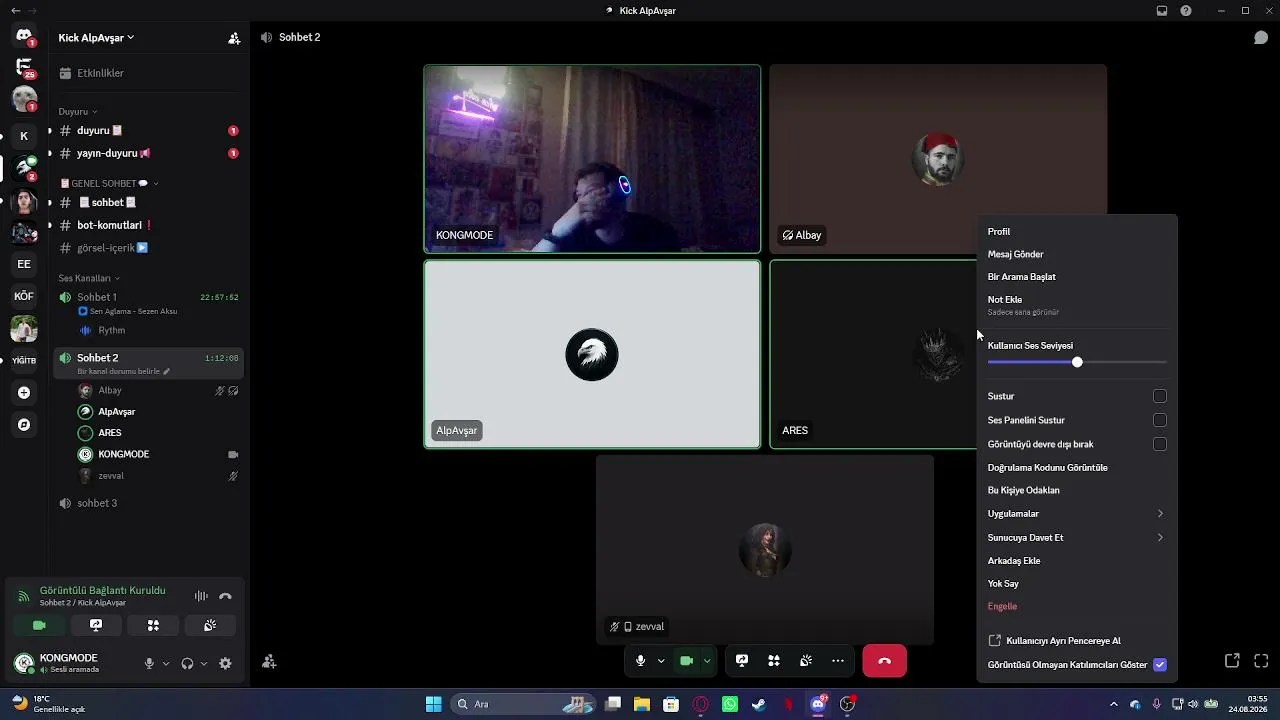Show chat using top-right speech bubble icon
The height and width of the screenshot is (720, 1280).
(x=1261, y=38)
